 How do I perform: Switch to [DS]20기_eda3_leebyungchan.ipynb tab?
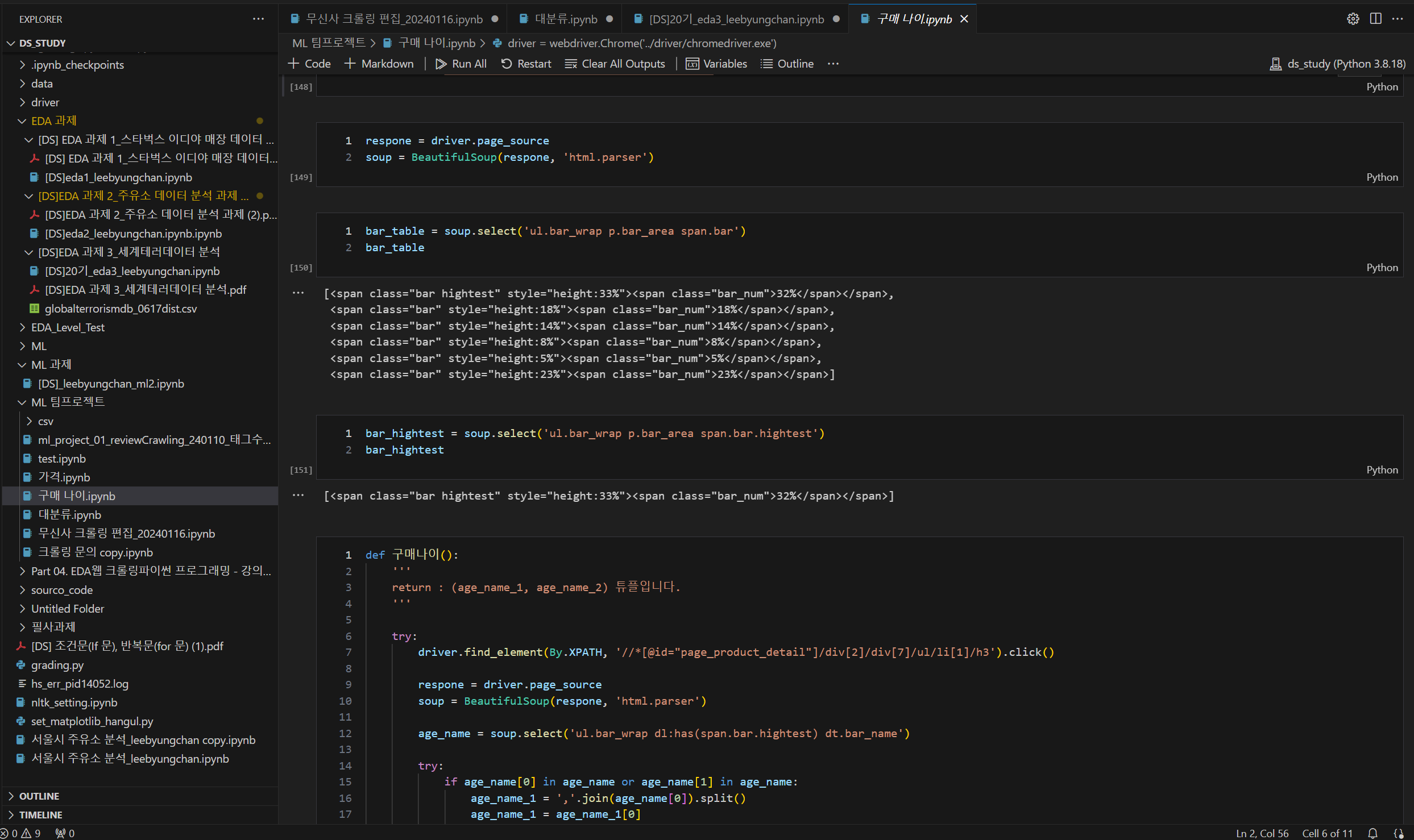737,19
